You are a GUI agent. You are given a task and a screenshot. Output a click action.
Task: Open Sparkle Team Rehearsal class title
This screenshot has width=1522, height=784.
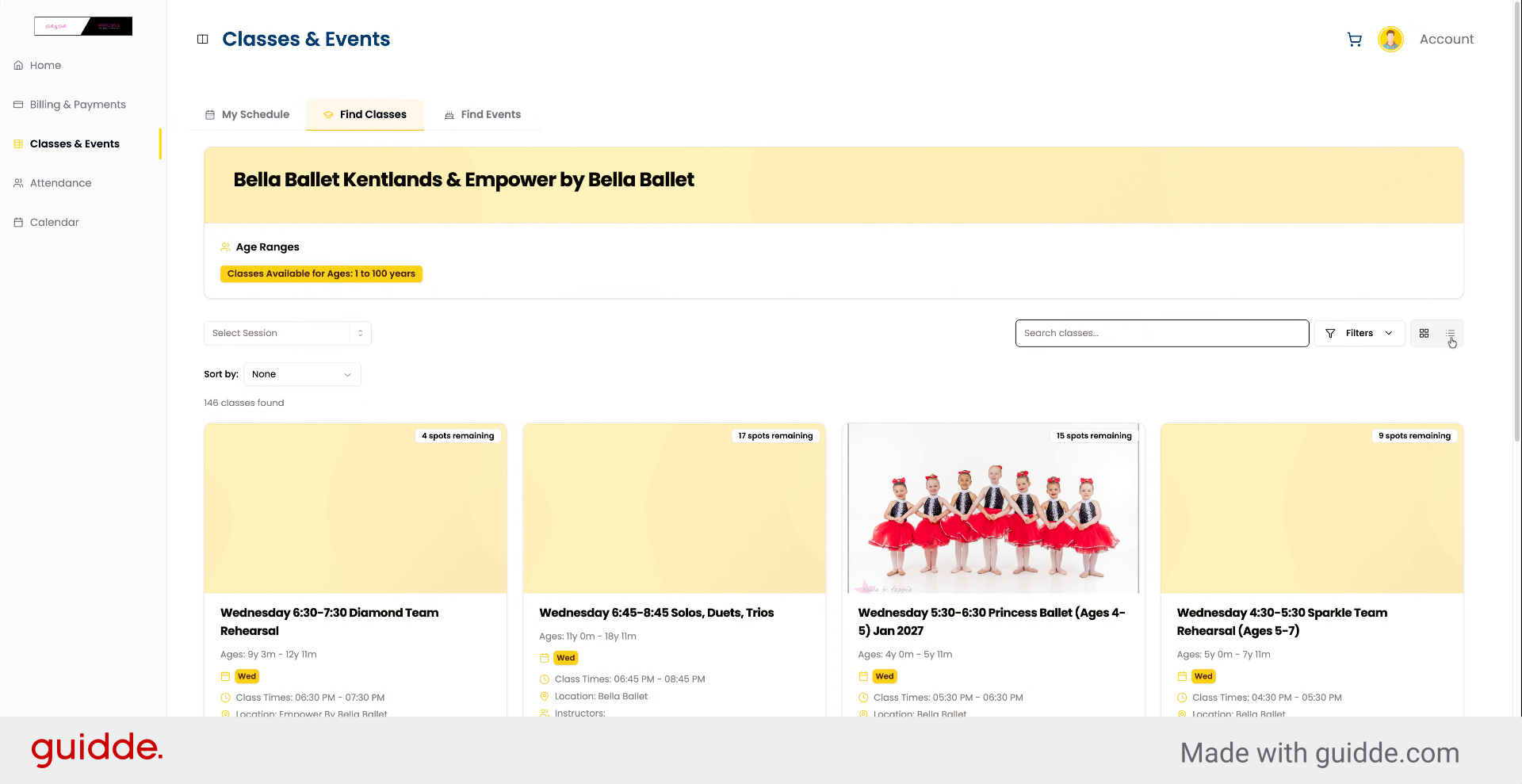1282,622
